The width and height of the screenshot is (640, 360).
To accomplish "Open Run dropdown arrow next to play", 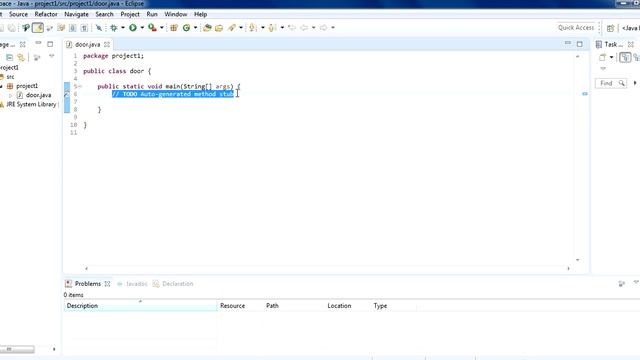I will (x=142, y=28).
